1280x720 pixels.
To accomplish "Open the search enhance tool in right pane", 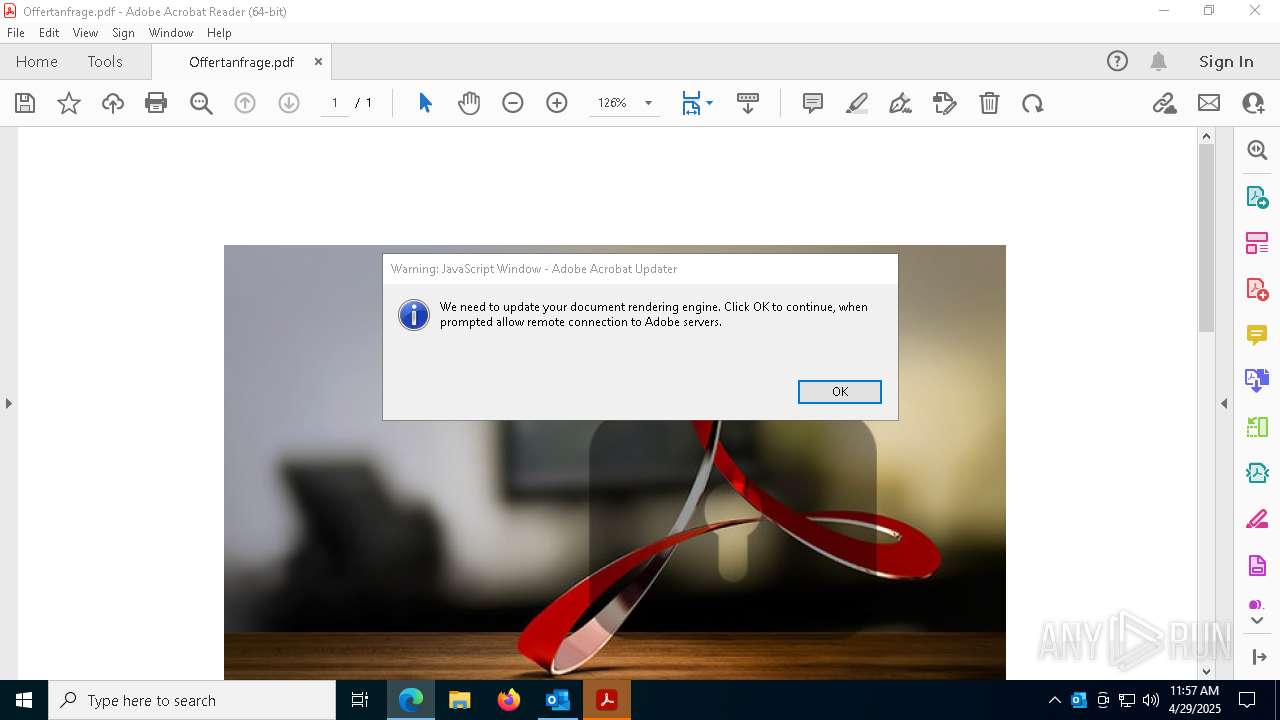I will click(1257, 150).
